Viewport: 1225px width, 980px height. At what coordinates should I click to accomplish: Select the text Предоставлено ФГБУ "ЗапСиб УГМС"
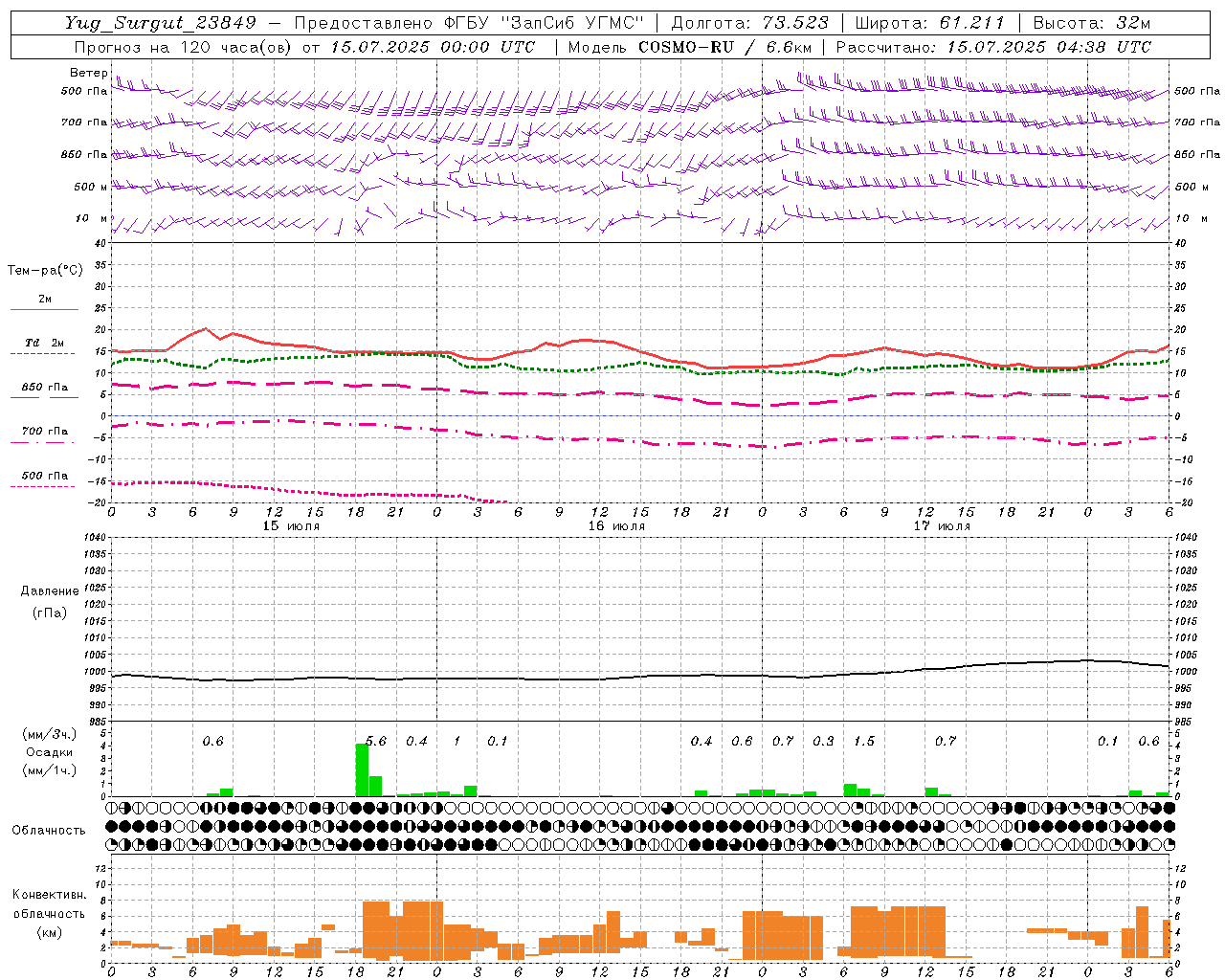469,23
